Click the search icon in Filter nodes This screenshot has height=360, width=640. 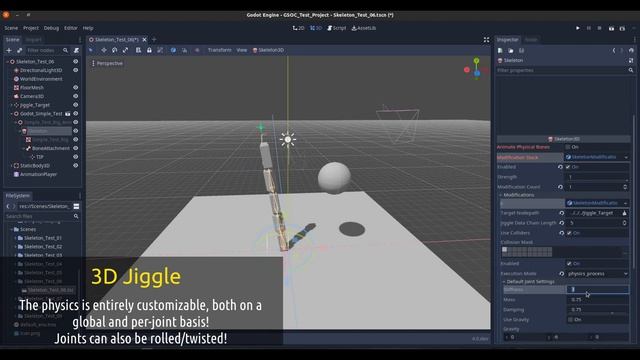pyautogui.click(x=65, y=50)
